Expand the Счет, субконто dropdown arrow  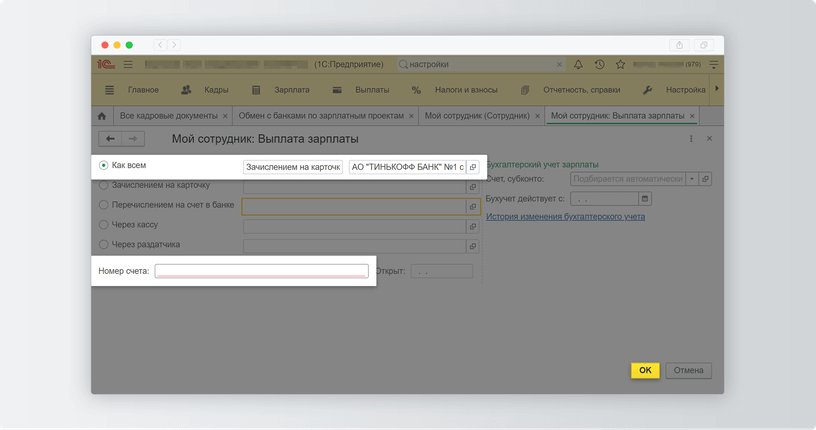pos(692,179)
